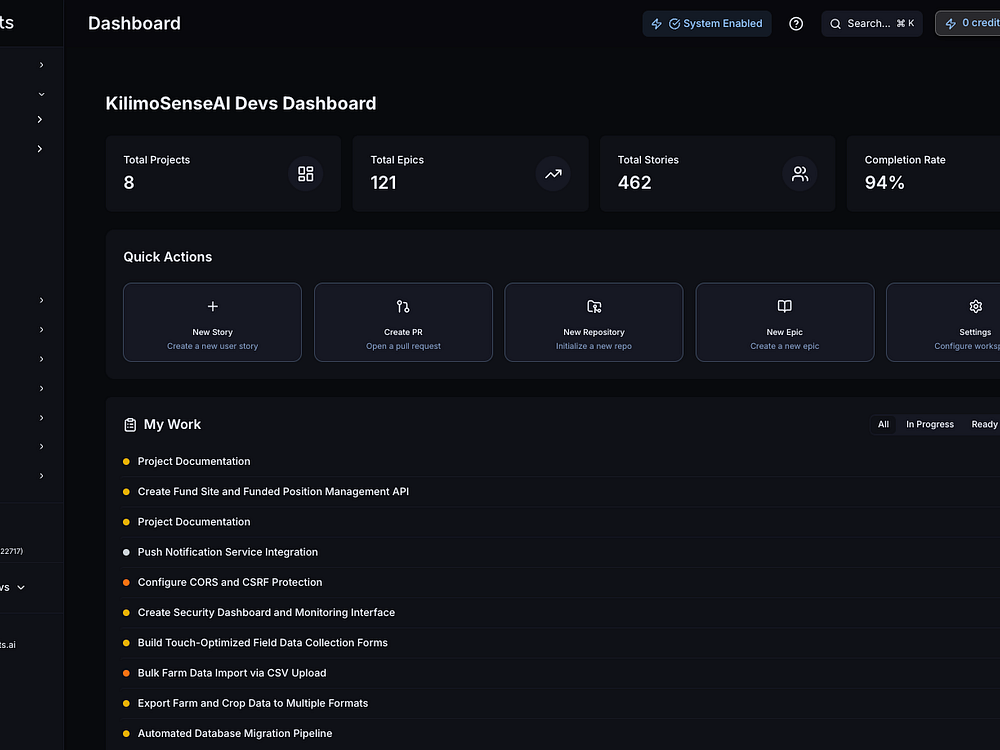Click the 'Initialize a new repo' subtitle
The image size is (1000, 750).
(x=594, y=346)
